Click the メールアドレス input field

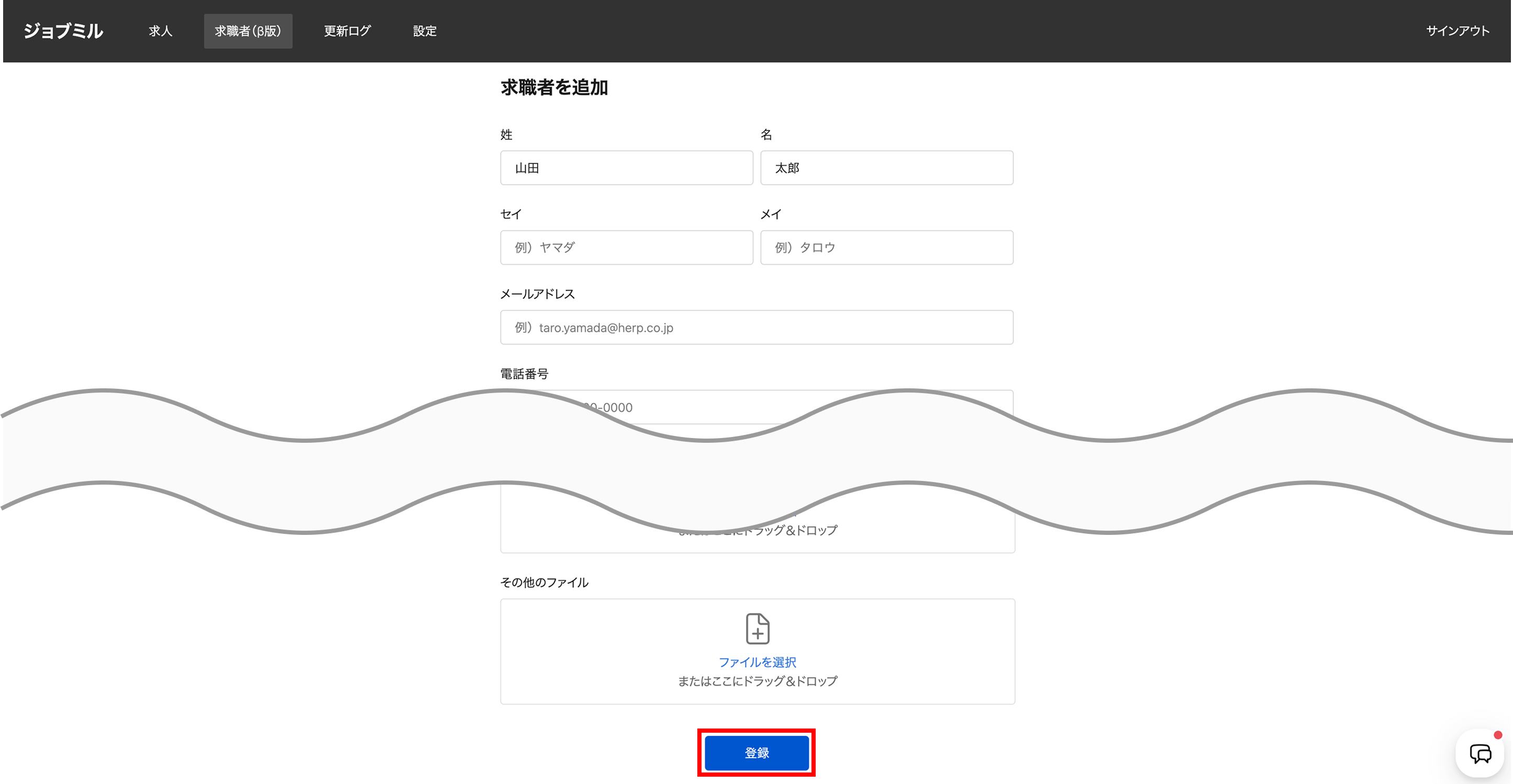coord(756,327)
